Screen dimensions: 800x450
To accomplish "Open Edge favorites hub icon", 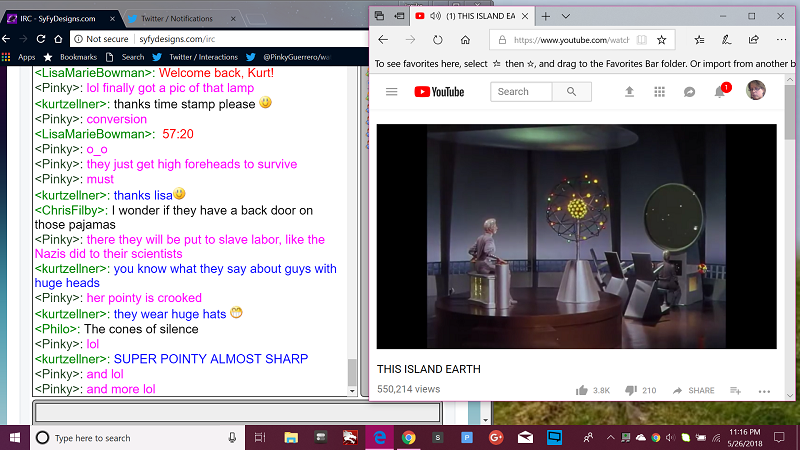I will (x=699, y=40).
